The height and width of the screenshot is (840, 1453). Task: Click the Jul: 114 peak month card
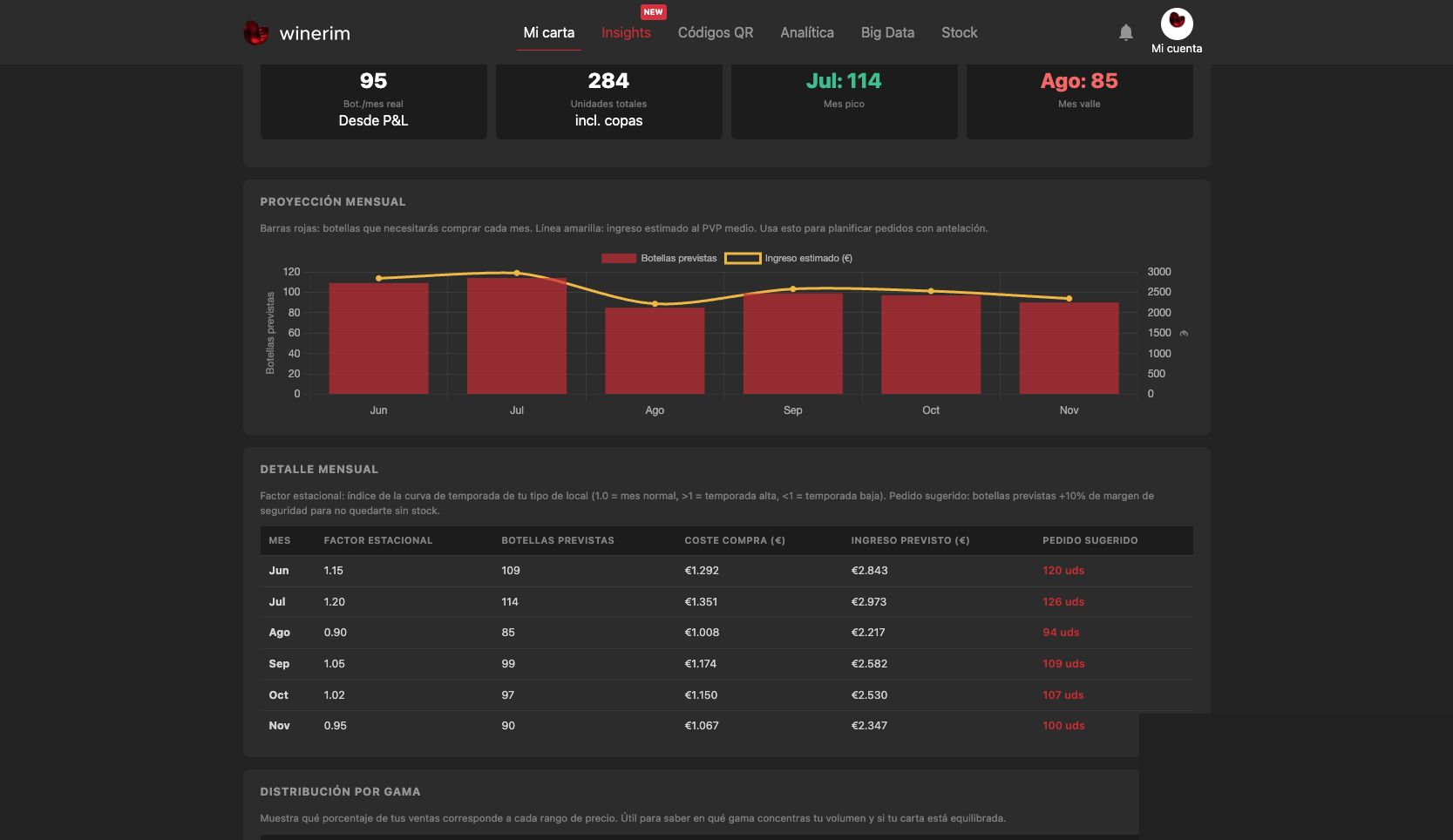tap(844, 101)
